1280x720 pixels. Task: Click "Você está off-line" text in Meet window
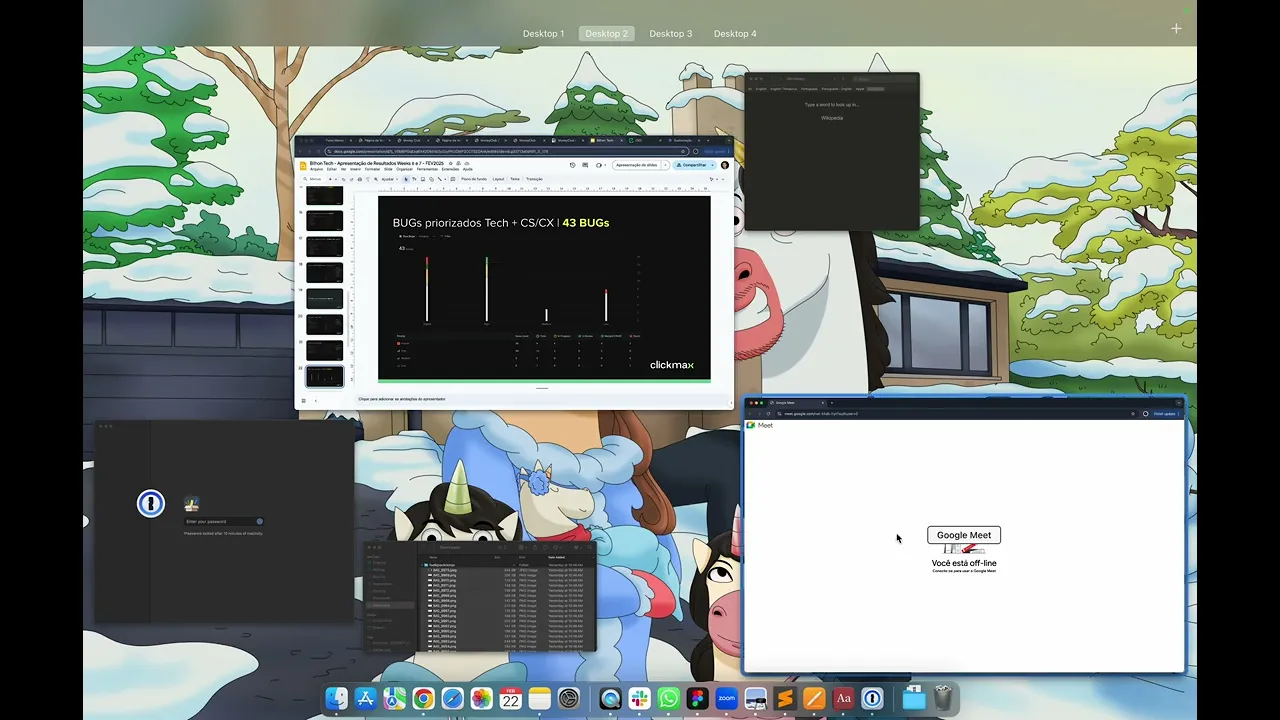coord(964,563)
